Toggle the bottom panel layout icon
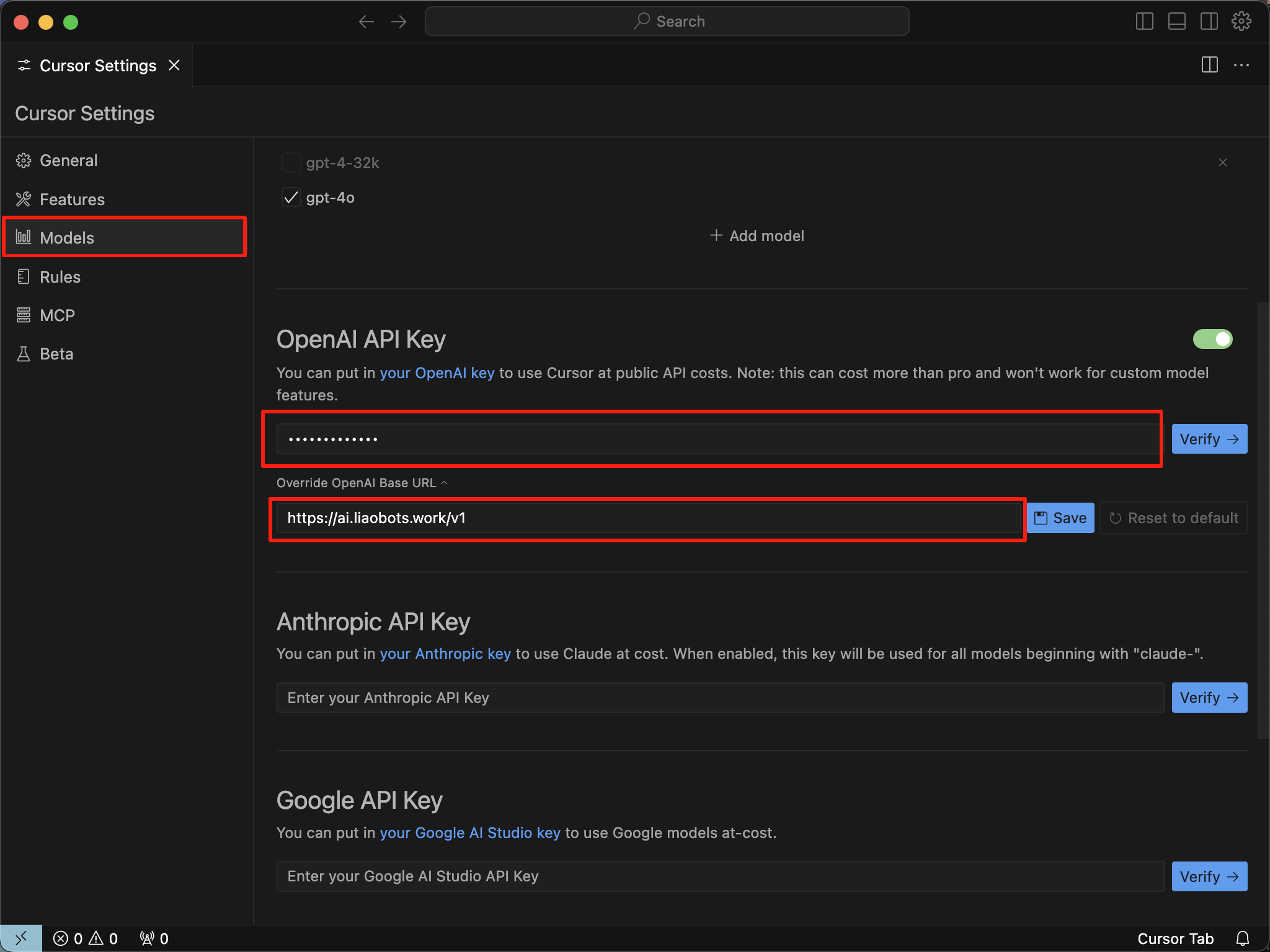This screenshot has width=1270, height=952. (1176, 22)
